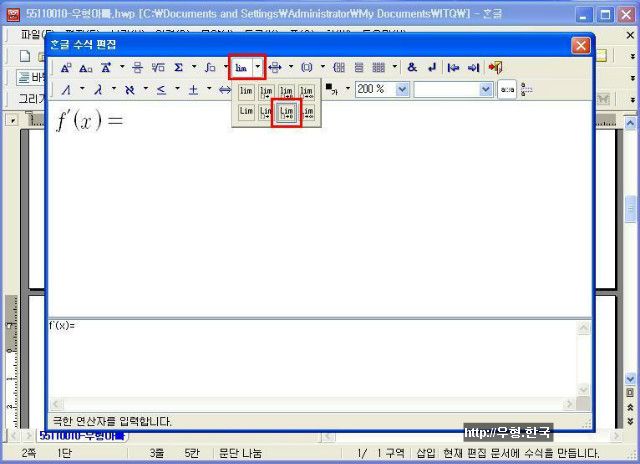This screenshot has width=640, height=464.
Task: Close the equation editor dialog
Action: coord(580,45)
